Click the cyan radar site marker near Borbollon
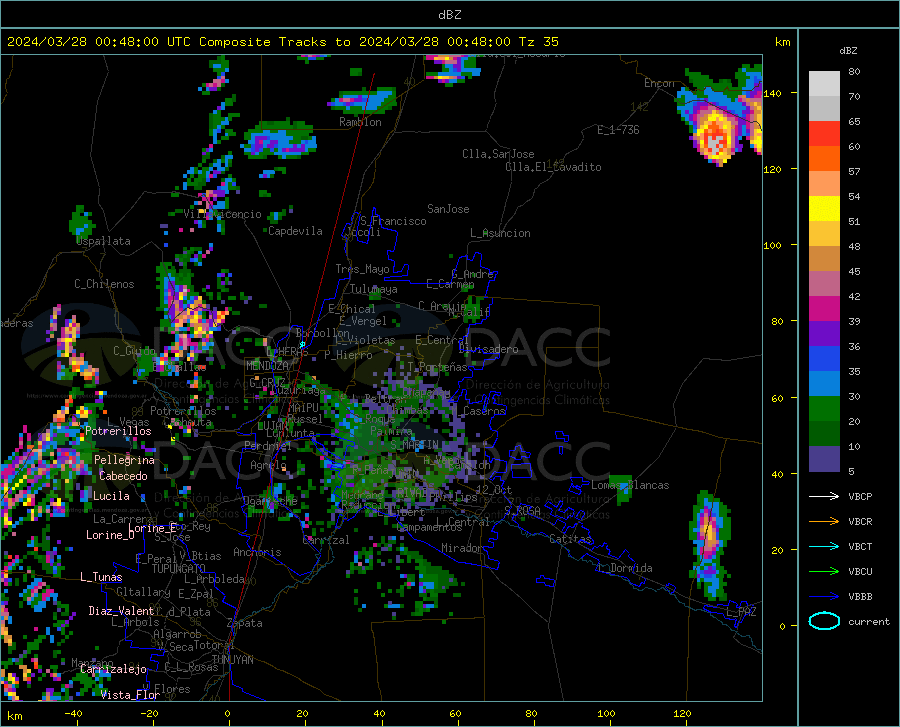900x727 pixels. [x=302, y=344]
